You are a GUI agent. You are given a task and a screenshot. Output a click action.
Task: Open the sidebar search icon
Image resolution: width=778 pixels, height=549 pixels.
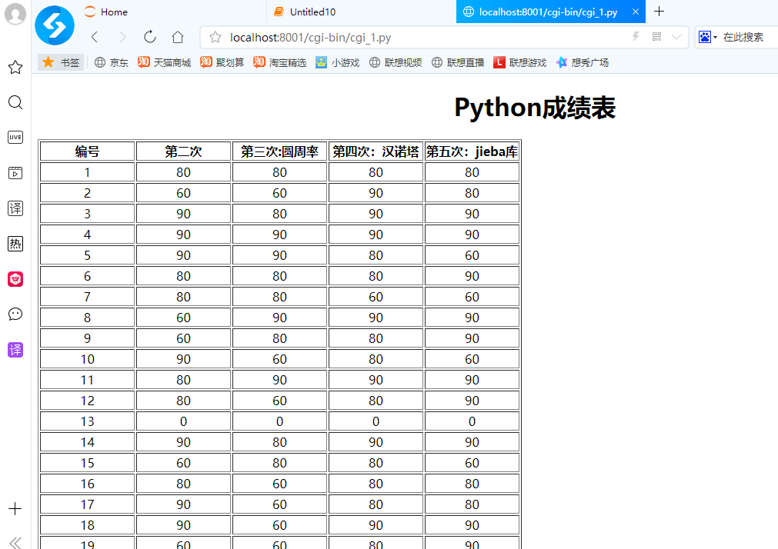pyautogui.click(x=15, y=102)
